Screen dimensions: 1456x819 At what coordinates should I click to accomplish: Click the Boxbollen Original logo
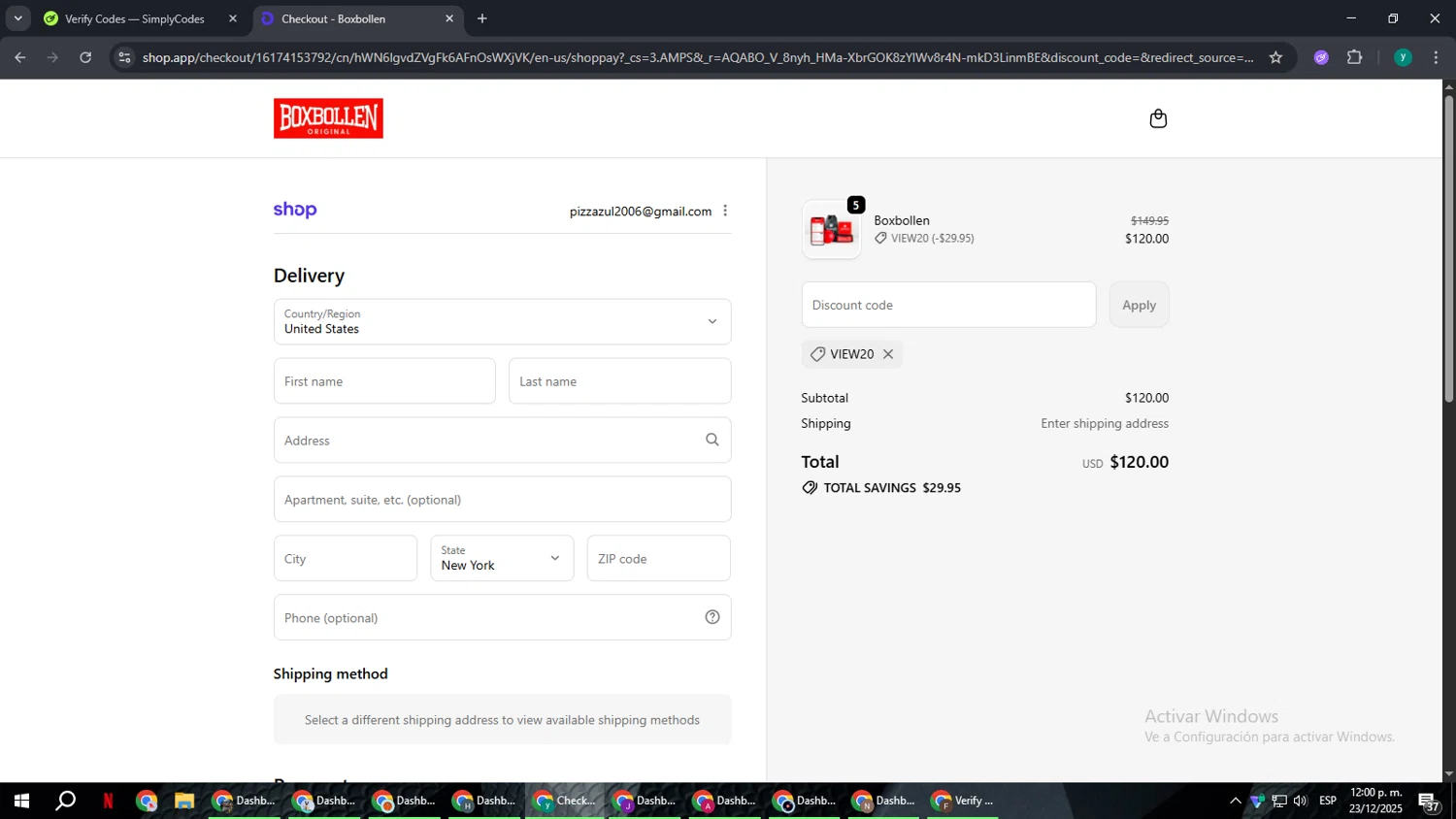point(328,118)
